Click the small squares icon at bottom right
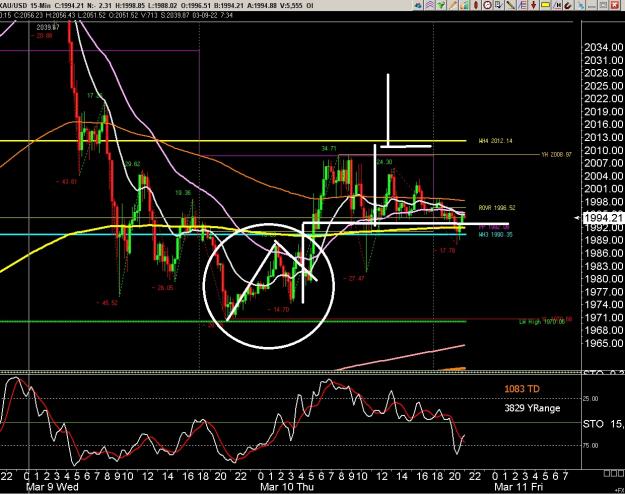The height and width of the screenshot is (494, 625). 614,473
